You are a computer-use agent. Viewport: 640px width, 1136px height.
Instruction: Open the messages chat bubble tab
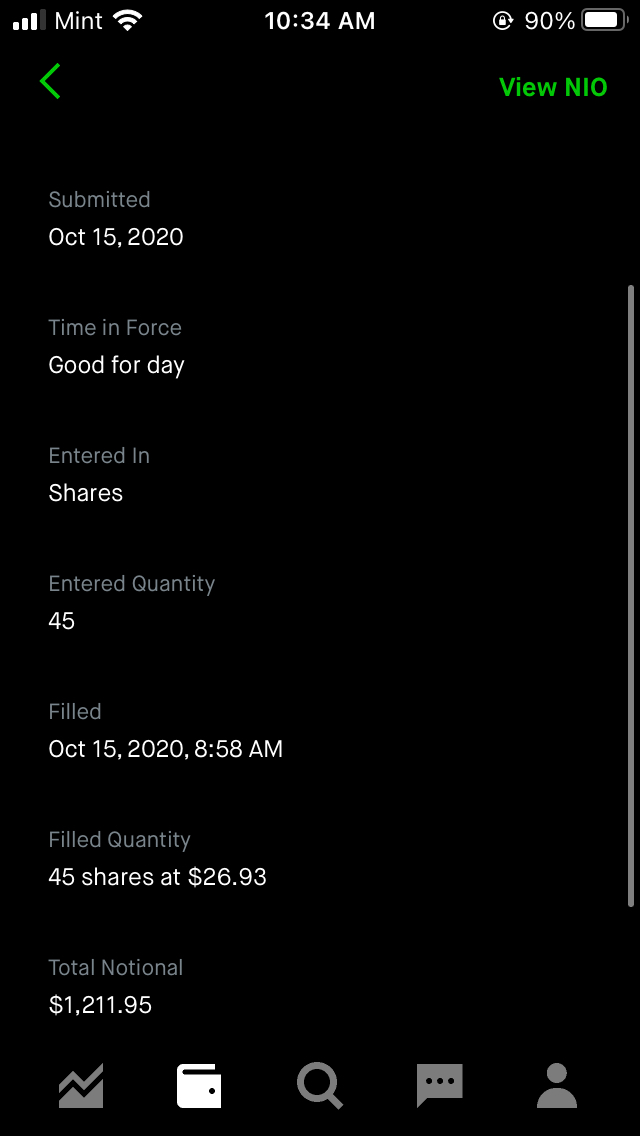click(x=439, y=1085)
